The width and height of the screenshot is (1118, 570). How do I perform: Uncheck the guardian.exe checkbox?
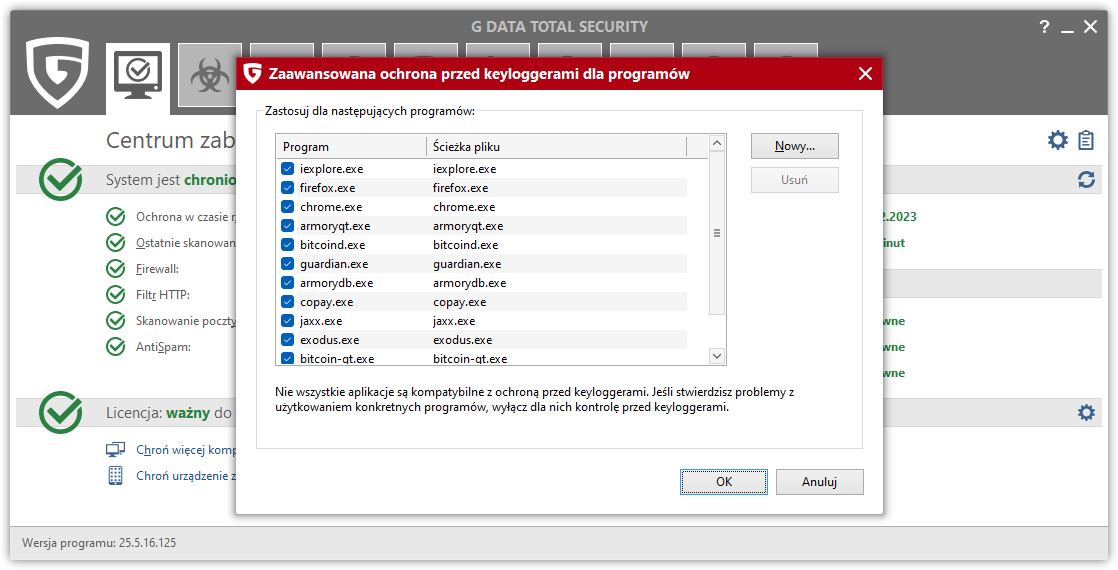click(287, 264)
